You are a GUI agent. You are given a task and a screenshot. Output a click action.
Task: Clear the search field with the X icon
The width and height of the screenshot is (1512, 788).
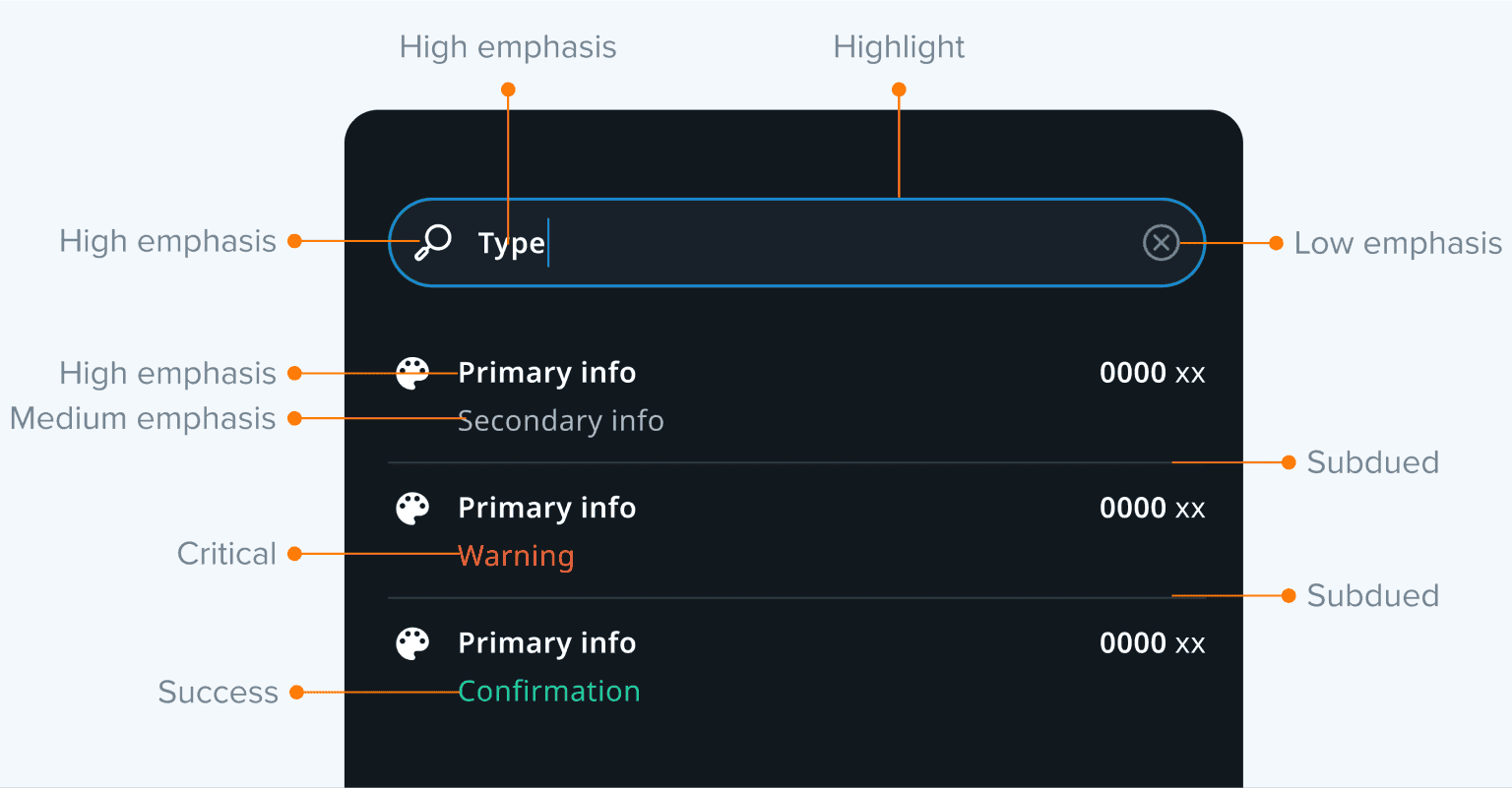tap(1161, 242)
